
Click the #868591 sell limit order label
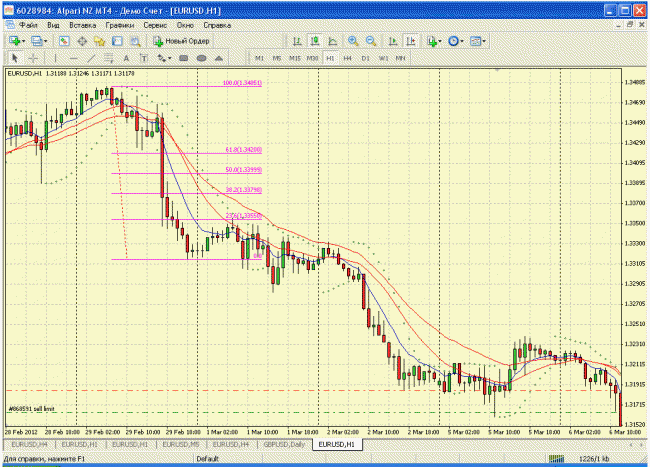tap(32, 409)
